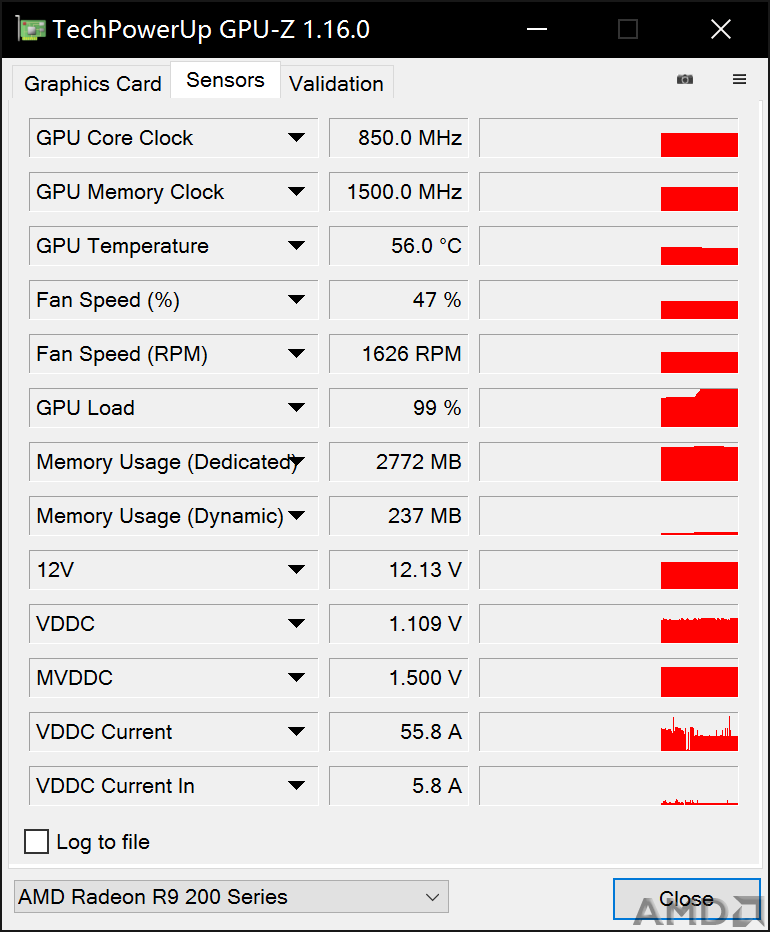Minimize the GPU-Z window
The image size is (770, 932).
tap(537, 29)
